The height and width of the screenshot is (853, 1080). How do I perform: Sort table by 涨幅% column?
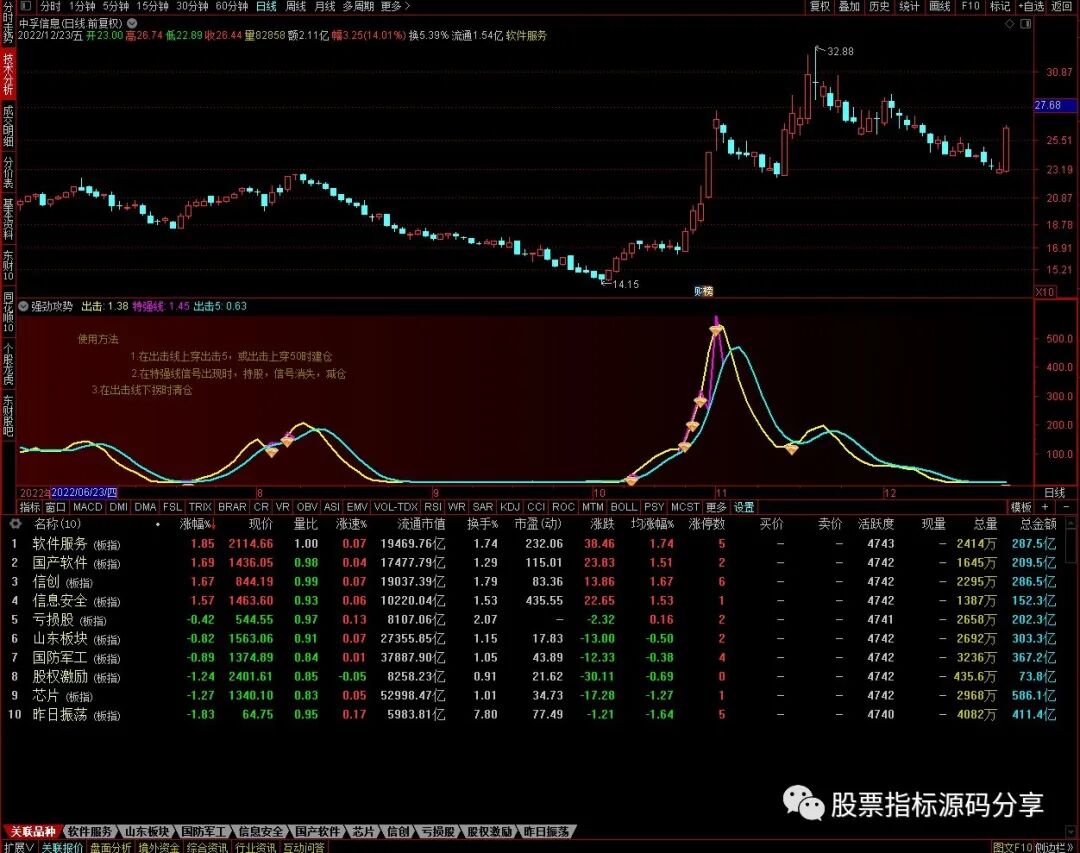click(x=197, y=524)
